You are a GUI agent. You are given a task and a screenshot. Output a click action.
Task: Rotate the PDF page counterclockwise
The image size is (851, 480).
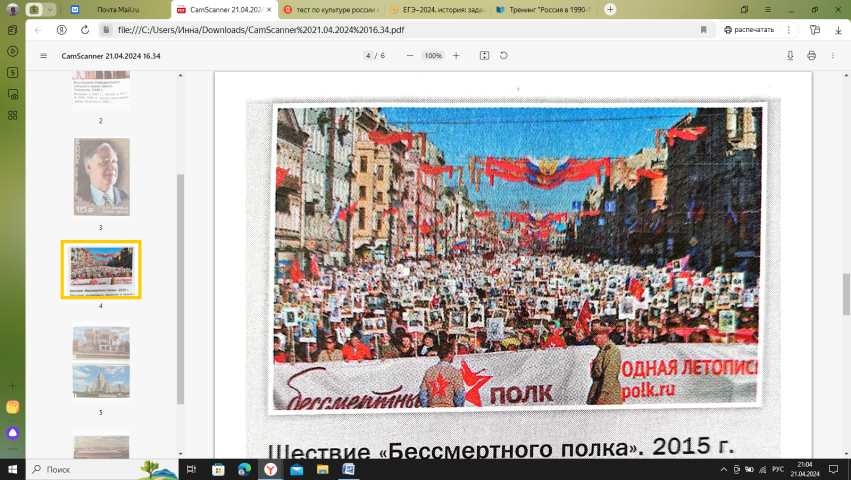[x=504, y=55]
